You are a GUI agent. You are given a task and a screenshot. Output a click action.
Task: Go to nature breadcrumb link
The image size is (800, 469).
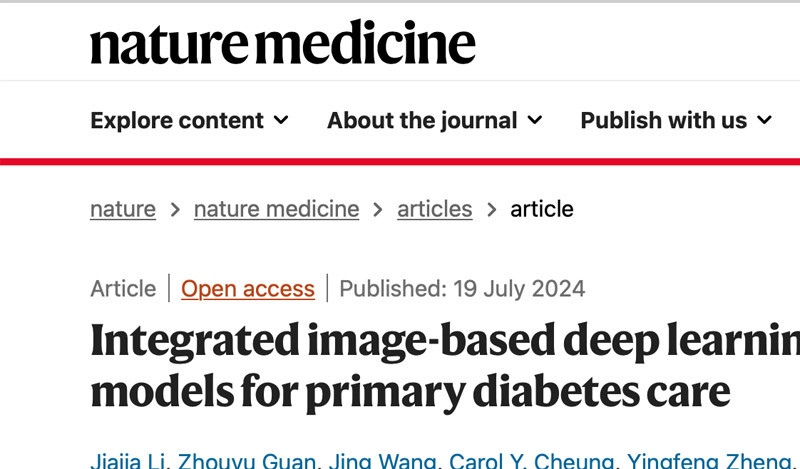click(x=123, y=209)
